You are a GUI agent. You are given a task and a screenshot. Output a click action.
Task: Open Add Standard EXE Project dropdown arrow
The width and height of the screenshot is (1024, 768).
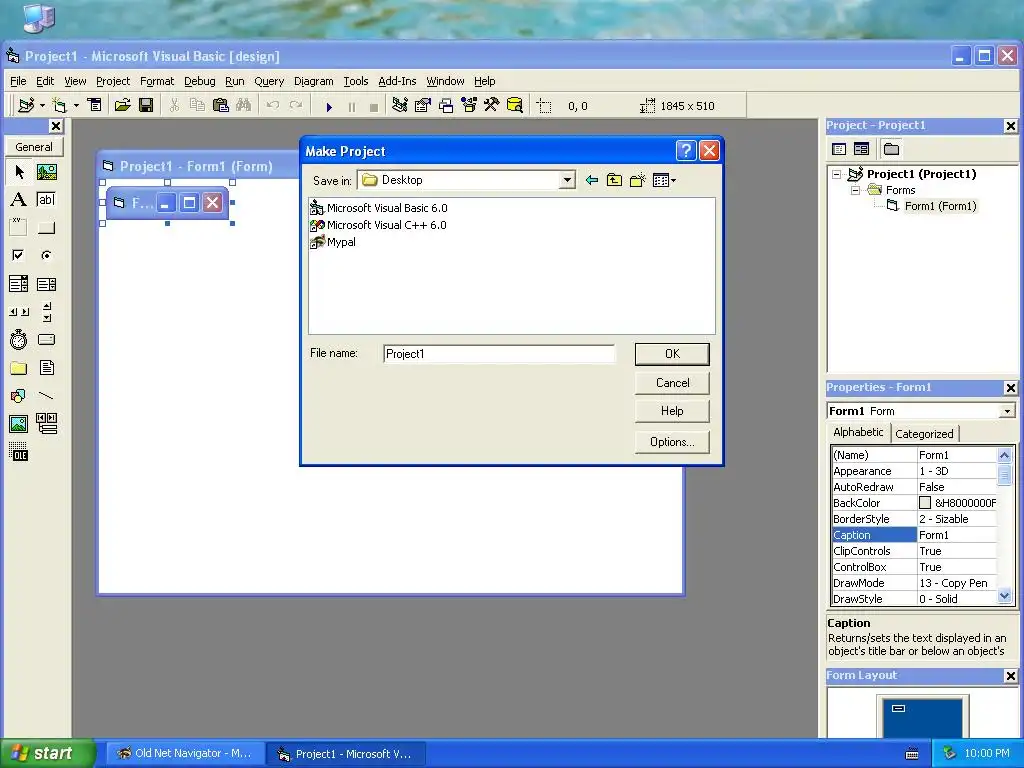point(42,105)
